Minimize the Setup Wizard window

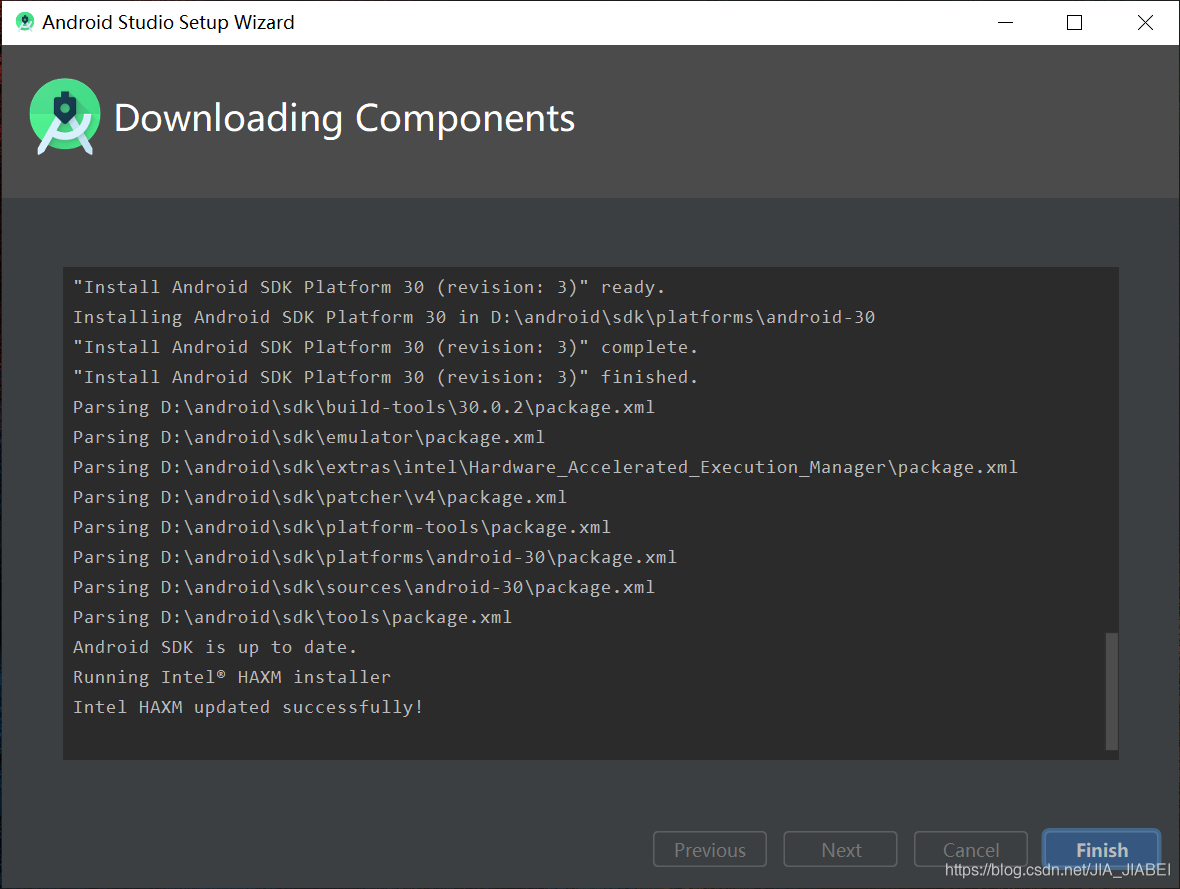[1005, 23]
